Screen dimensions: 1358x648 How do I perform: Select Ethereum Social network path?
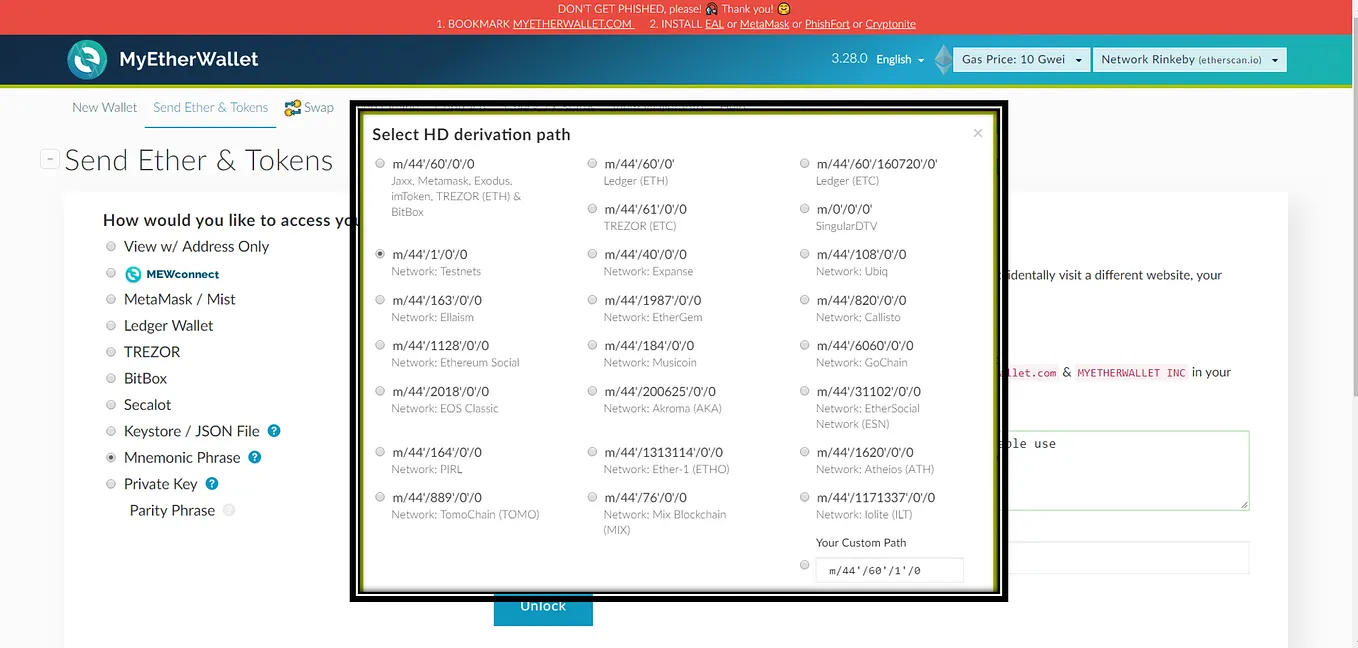point(379,345)
